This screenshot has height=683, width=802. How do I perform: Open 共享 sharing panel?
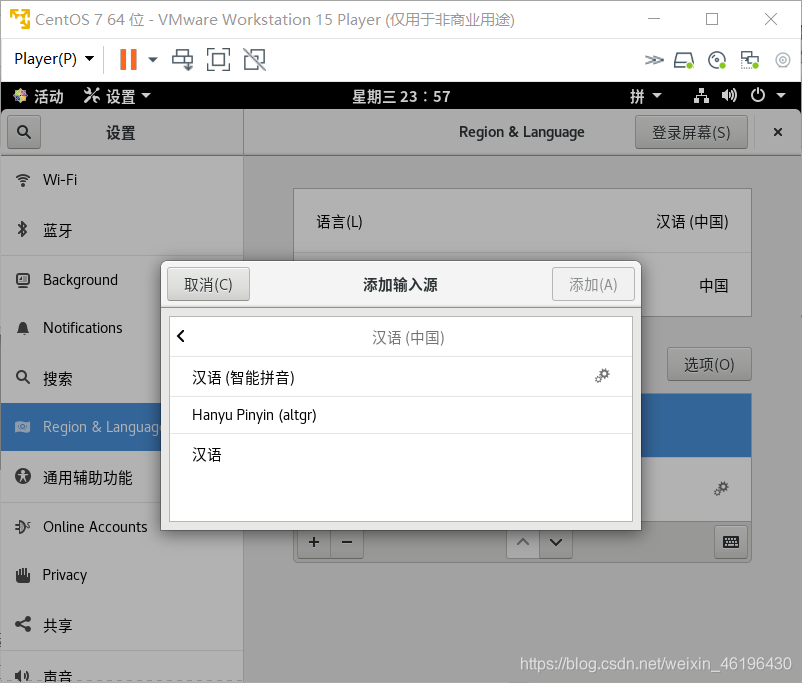[121, 625]
